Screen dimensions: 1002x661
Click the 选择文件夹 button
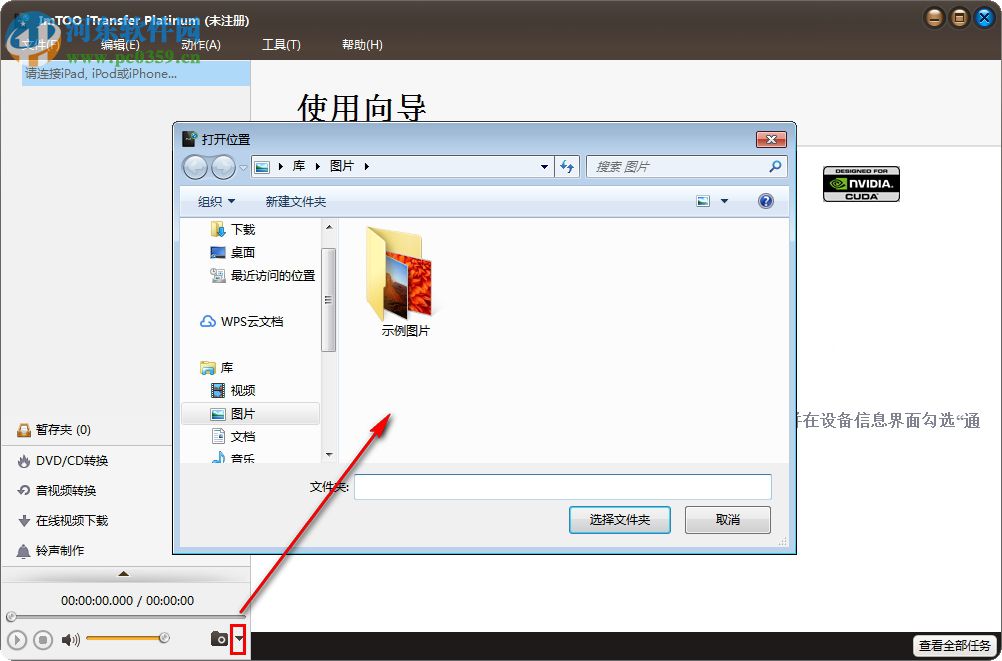[619, 519]
